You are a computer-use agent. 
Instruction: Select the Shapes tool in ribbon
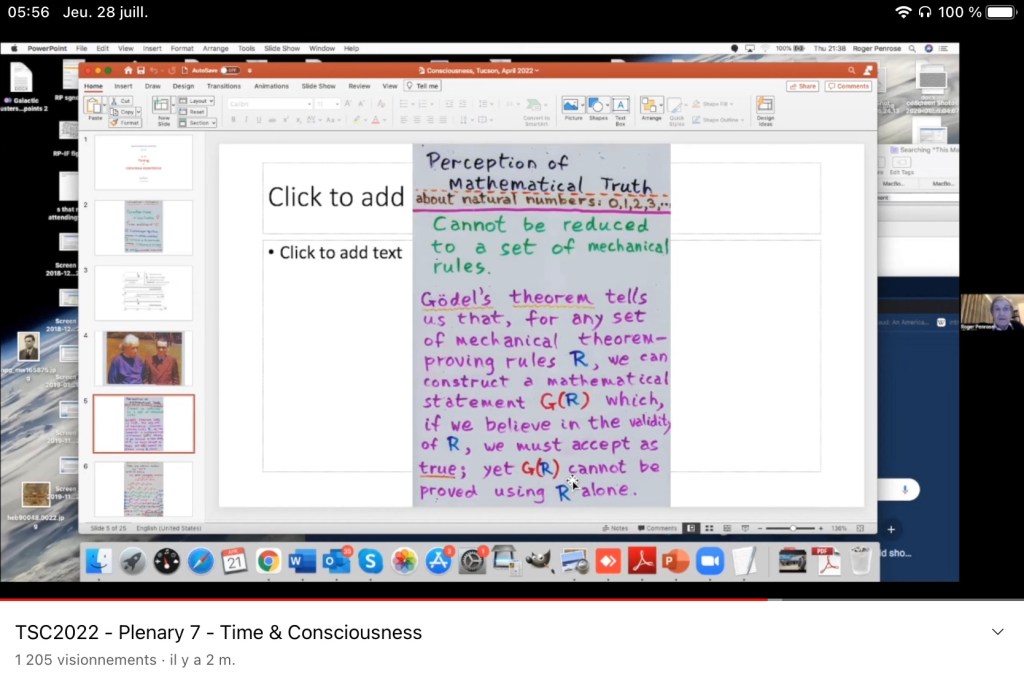[x=598, y=106]
